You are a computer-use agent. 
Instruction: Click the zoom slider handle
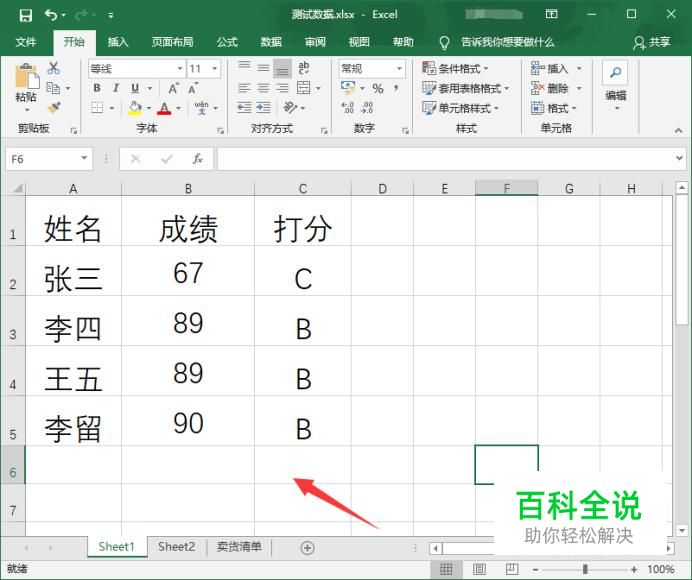click(585, 569)
